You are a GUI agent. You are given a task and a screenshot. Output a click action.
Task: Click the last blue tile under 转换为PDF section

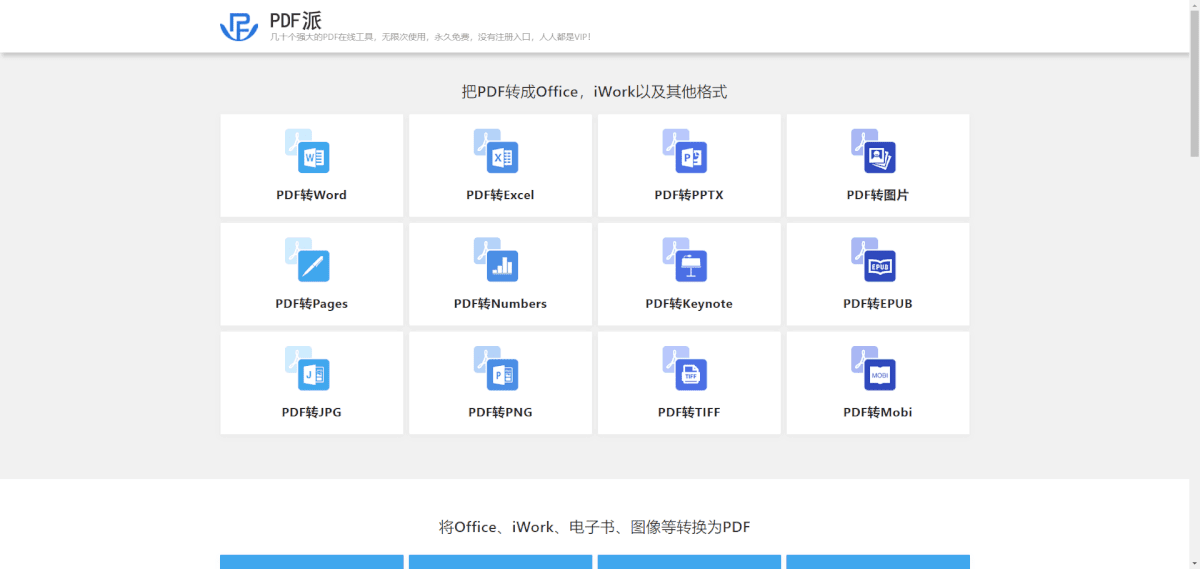877,562
